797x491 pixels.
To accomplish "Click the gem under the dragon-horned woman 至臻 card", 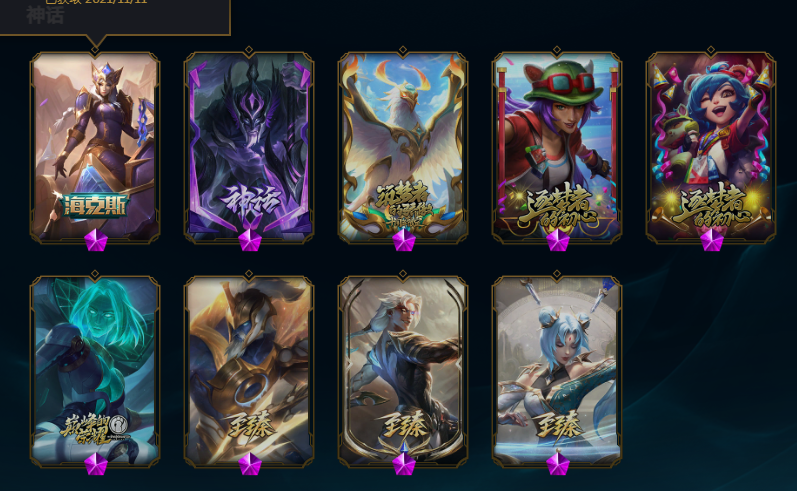I will 558,464.
